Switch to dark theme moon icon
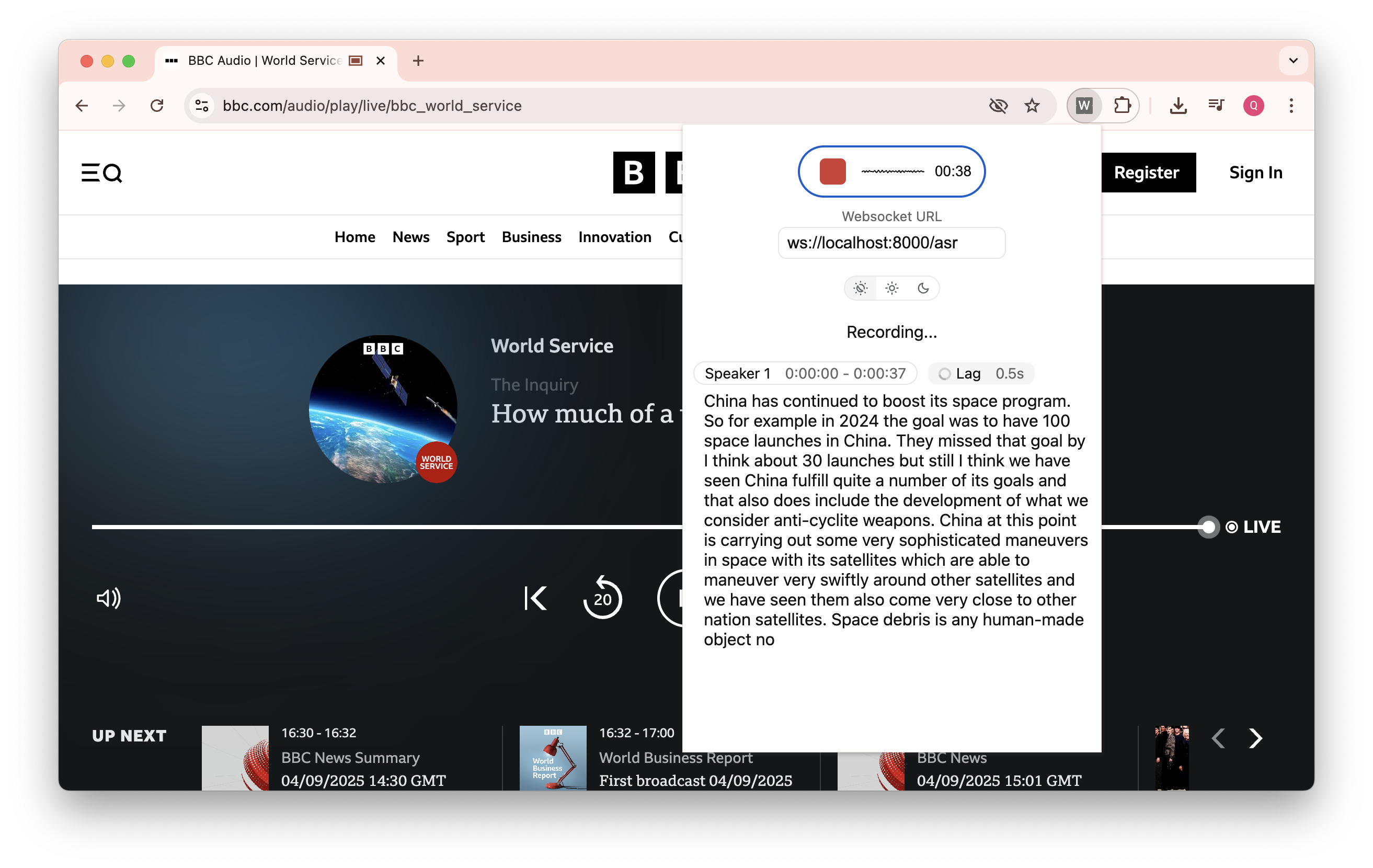 [923, 288]
